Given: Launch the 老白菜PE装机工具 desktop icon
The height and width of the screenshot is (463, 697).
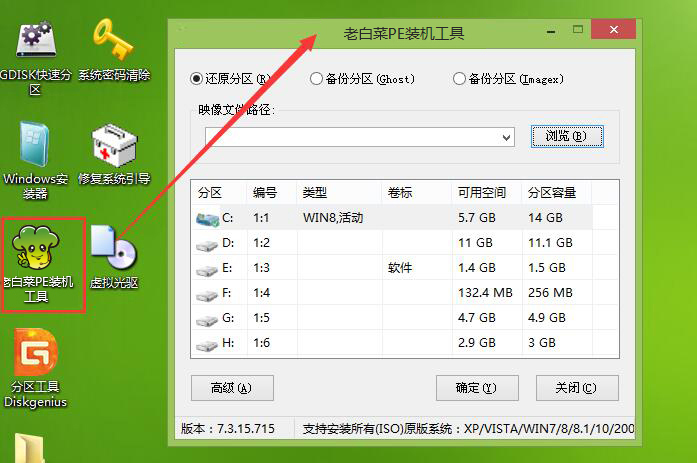Looking at the screenshot, I should click(36, 265).
